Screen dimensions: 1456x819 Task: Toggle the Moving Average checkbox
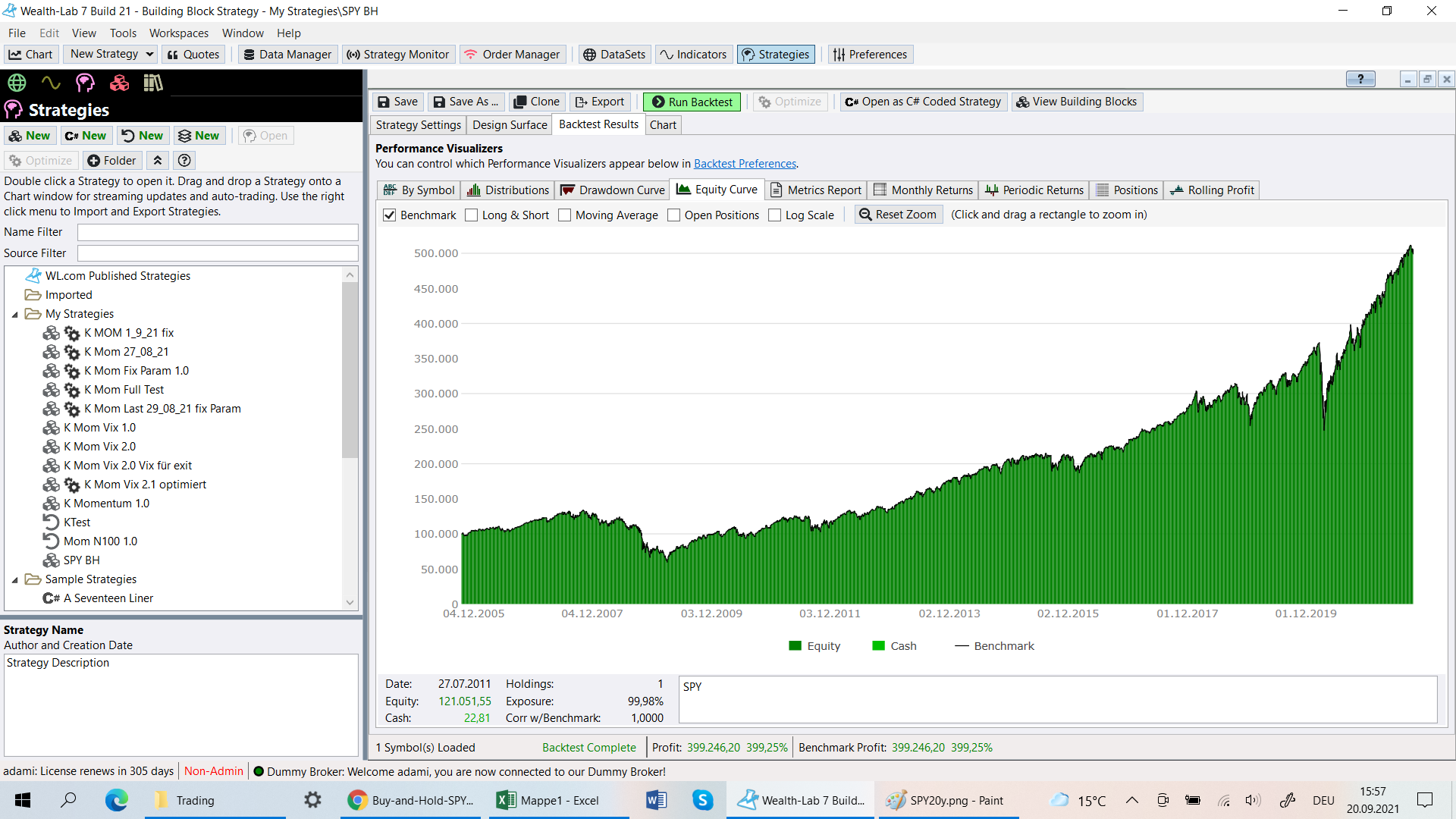tap(564, 215)
